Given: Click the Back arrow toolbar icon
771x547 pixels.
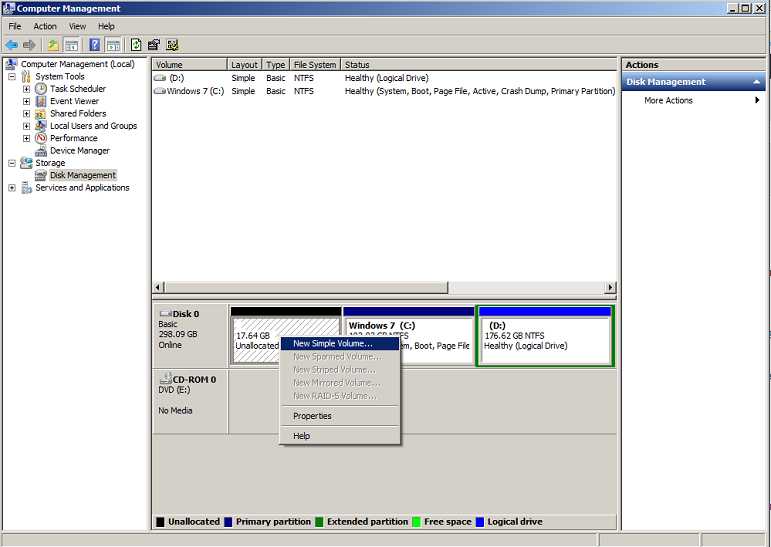Looking at the screenshot, I should click(x=12, y=45).
